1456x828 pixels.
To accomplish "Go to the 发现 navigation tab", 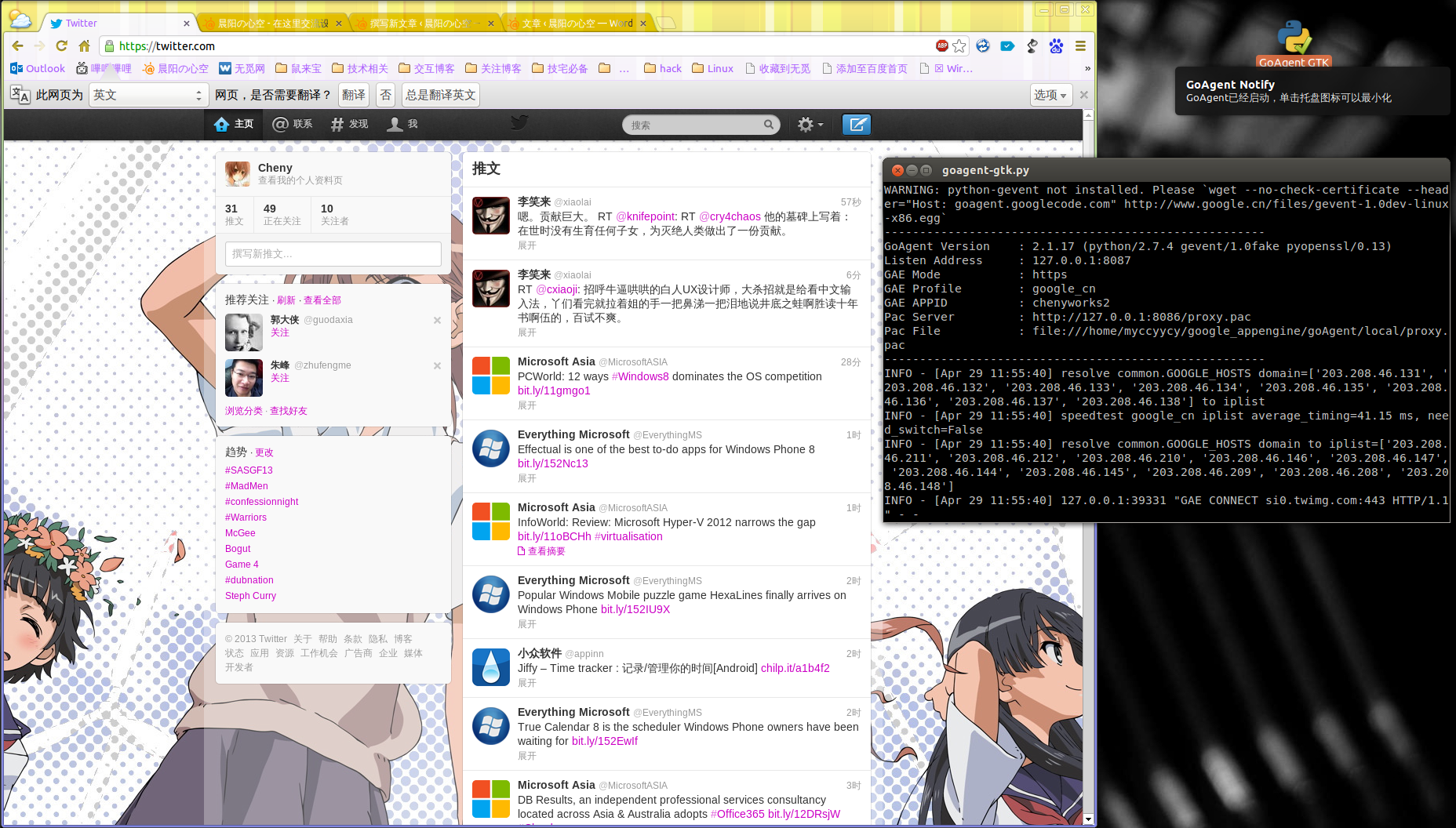I will pyautogui.click(x=349, y=124).
